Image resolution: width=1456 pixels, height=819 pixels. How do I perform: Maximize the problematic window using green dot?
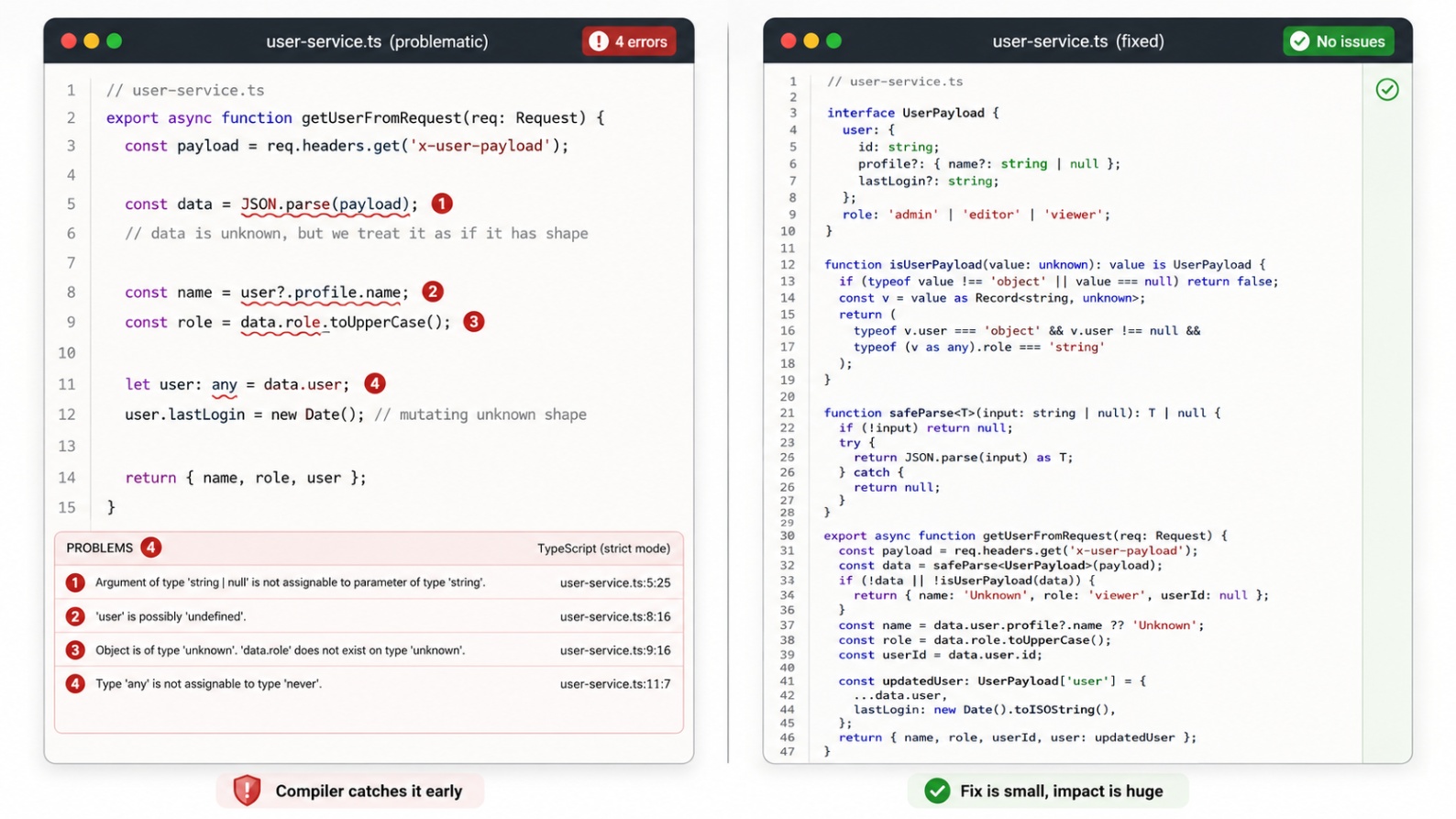[x=115, y=41]
